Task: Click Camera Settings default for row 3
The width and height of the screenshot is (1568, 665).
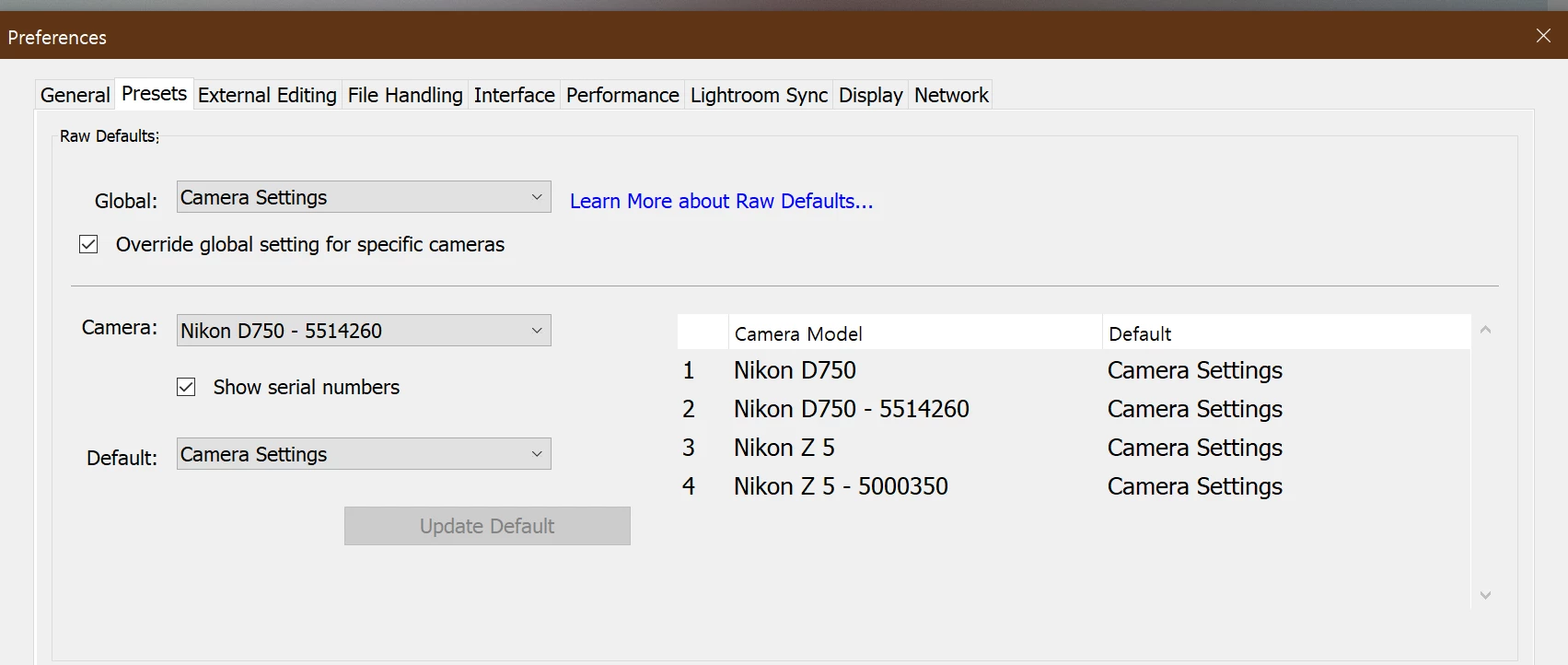Action: click(1195, 448)
